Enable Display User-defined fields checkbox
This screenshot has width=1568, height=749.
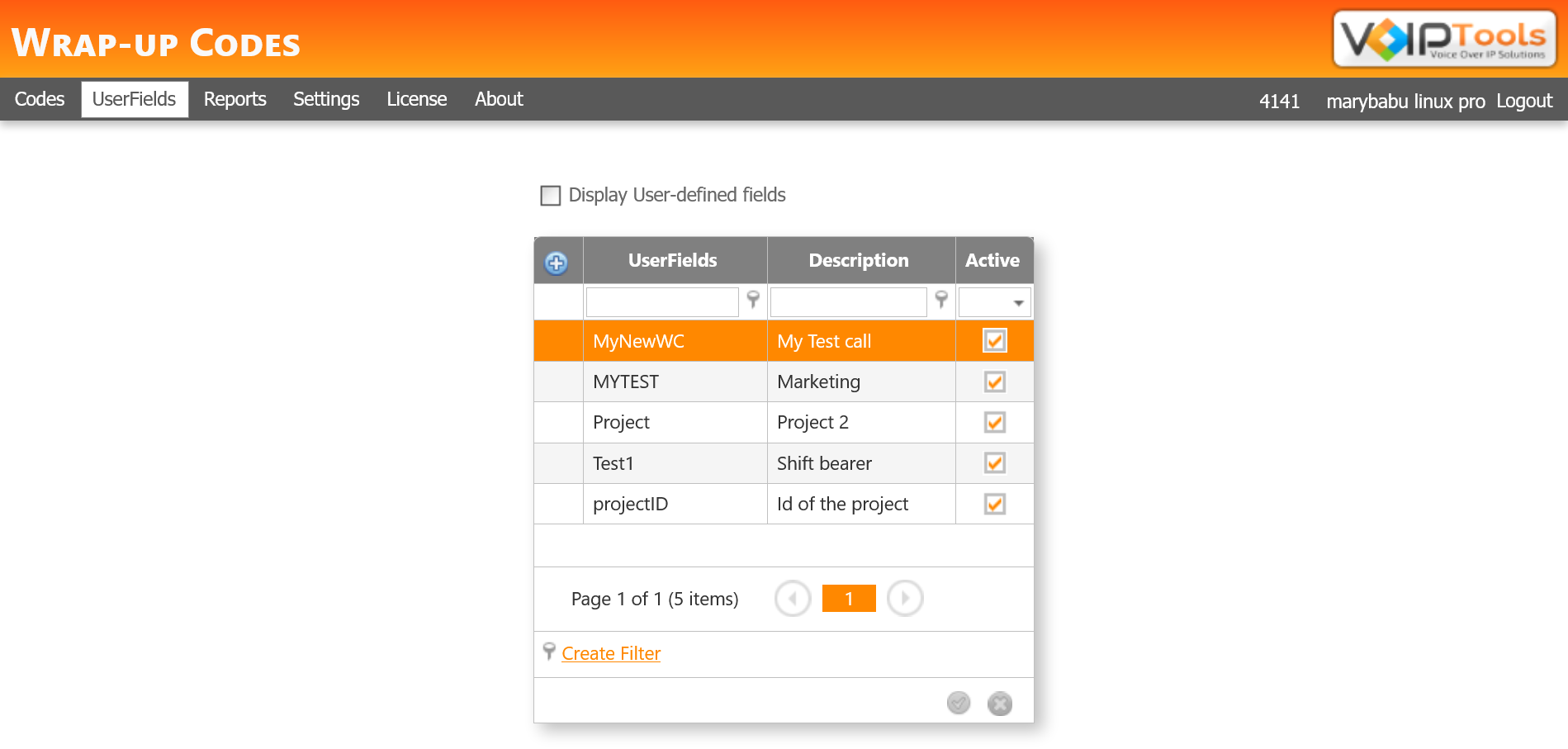click(x=549, y=195)
